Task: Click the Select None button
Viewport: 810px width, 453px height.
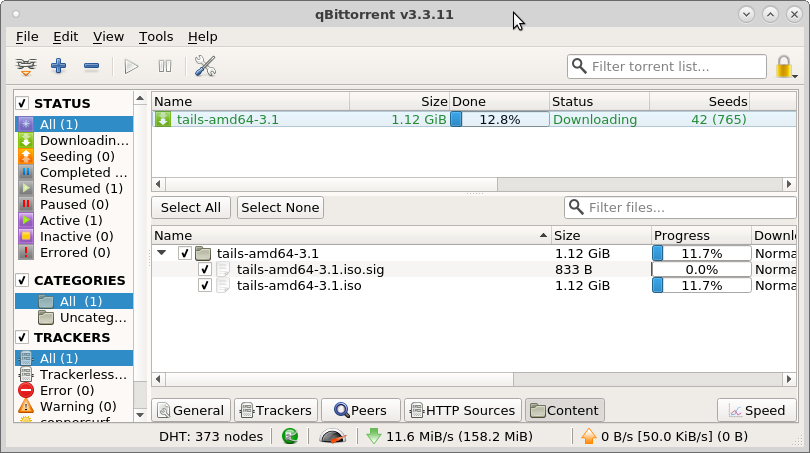Action: click(280, 207)
